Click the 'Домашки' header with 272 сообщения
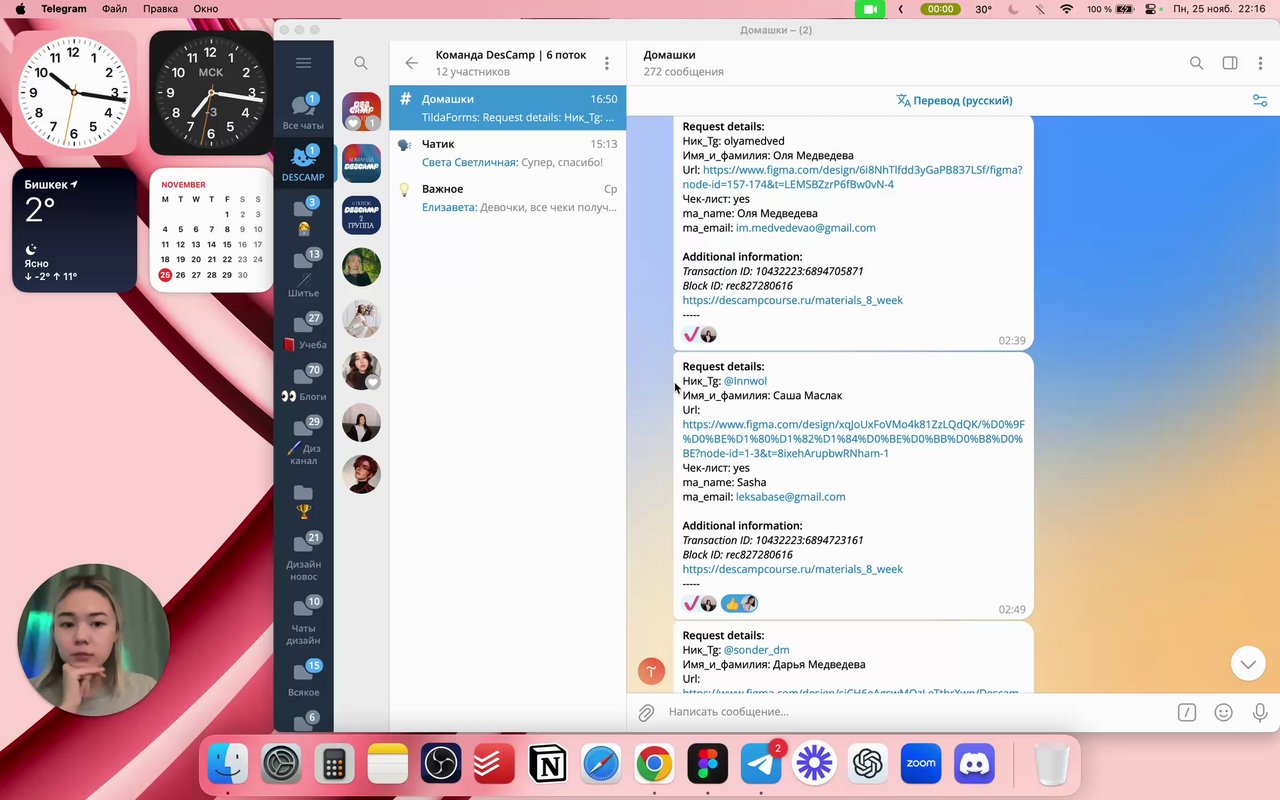The image size is (1280, 800). pos(683,63)
